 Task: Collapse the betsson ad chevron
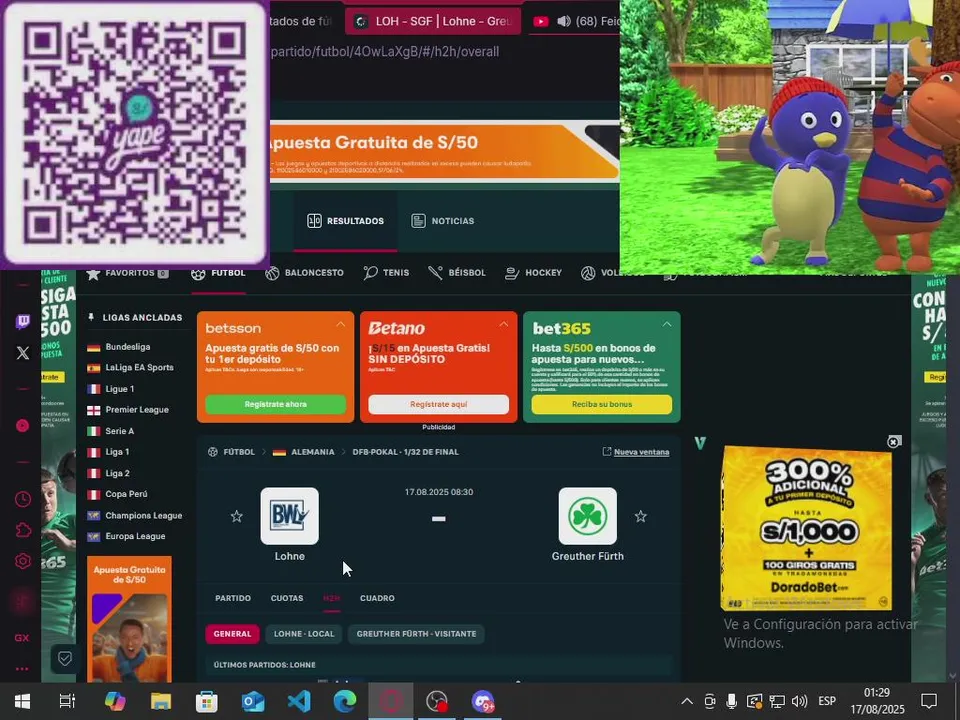340,324
